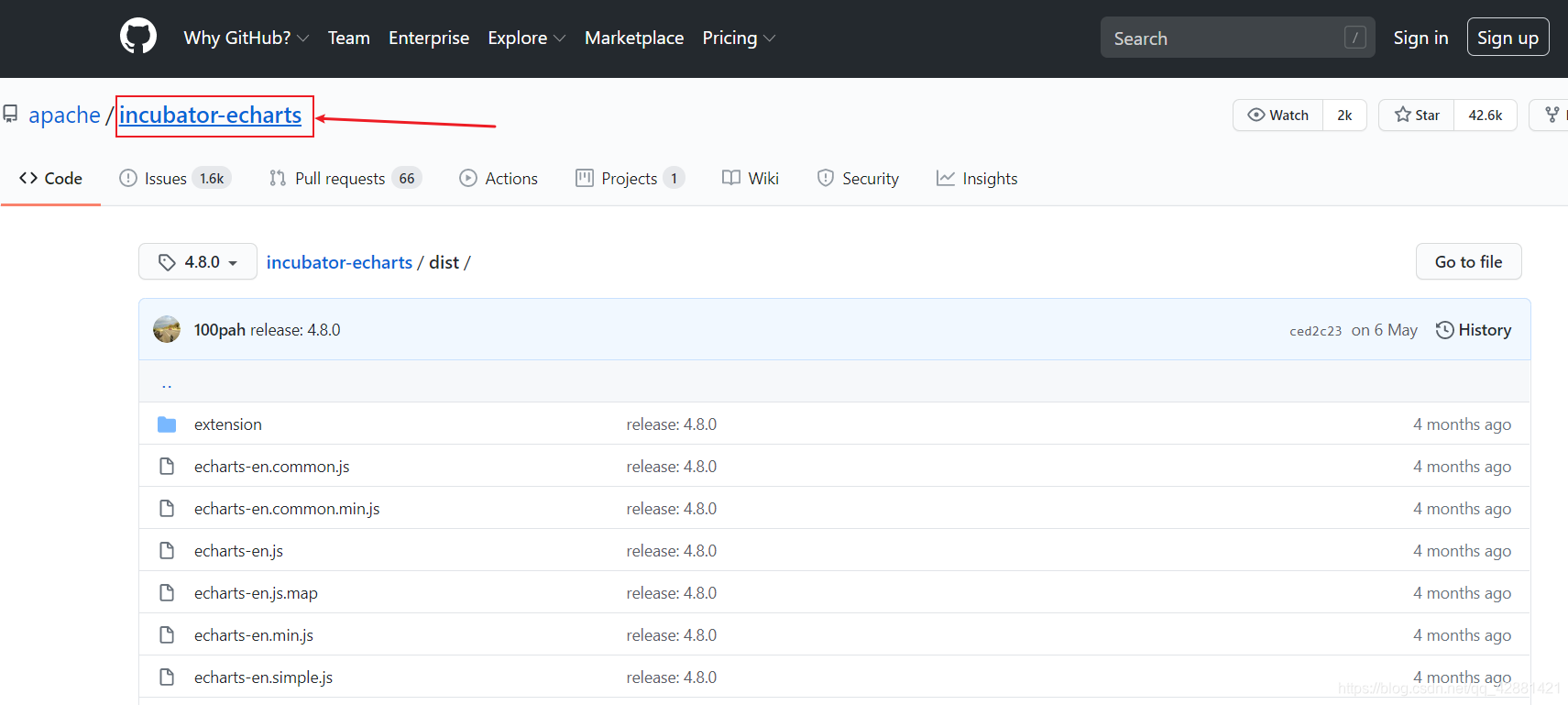1568x705 pixels.
Task: Click the file icon for echarts-en.js.map
Action: (167, 593)
